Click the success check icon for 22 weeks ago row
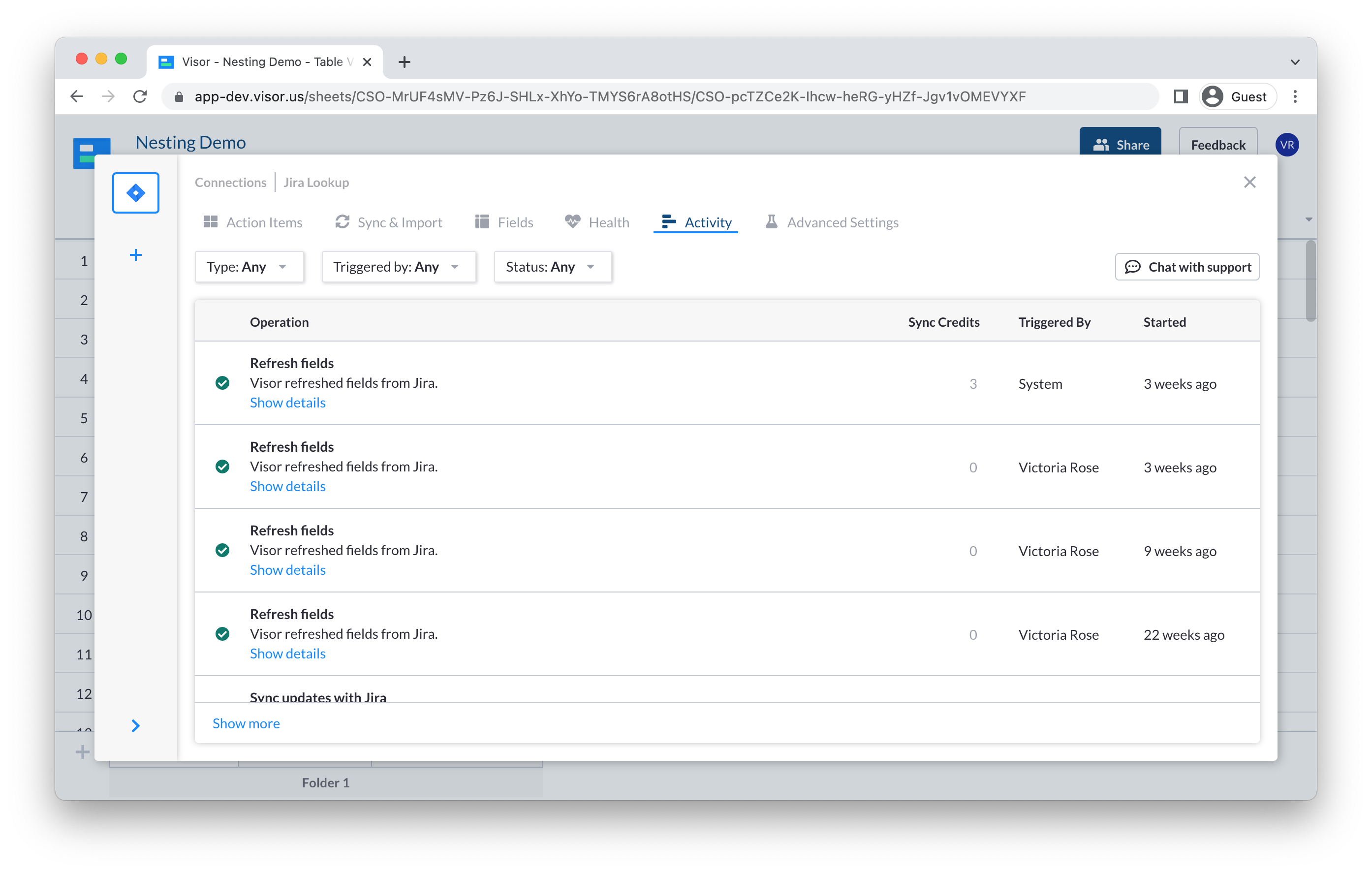The height and width of the screenshot is (873, 1372). 222,634
